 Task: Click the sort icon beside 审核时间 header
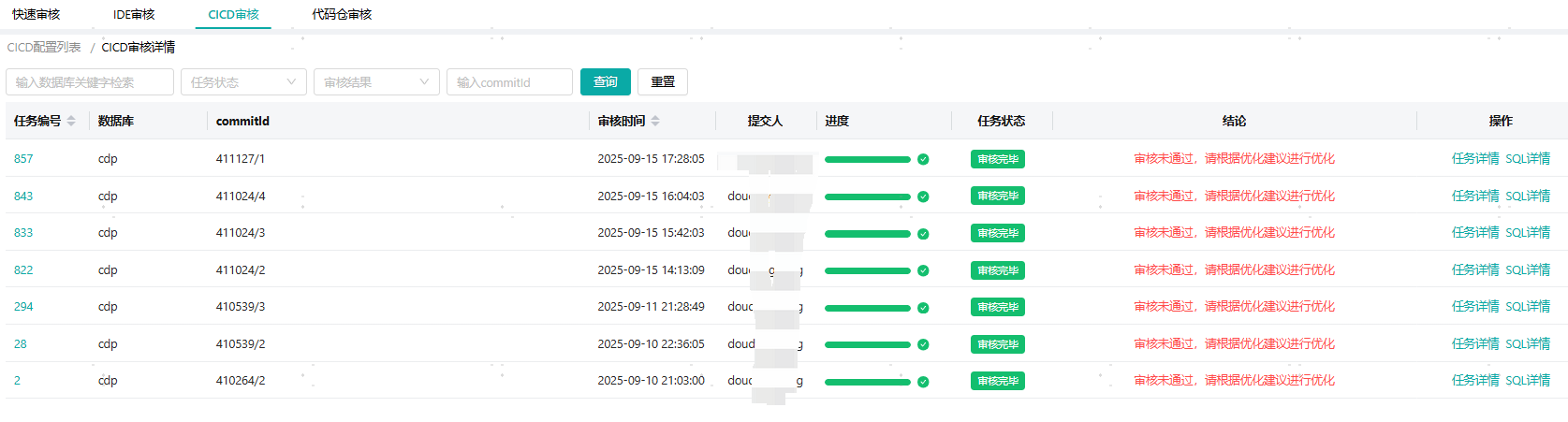pyautogui.click(x=655, y=121)
